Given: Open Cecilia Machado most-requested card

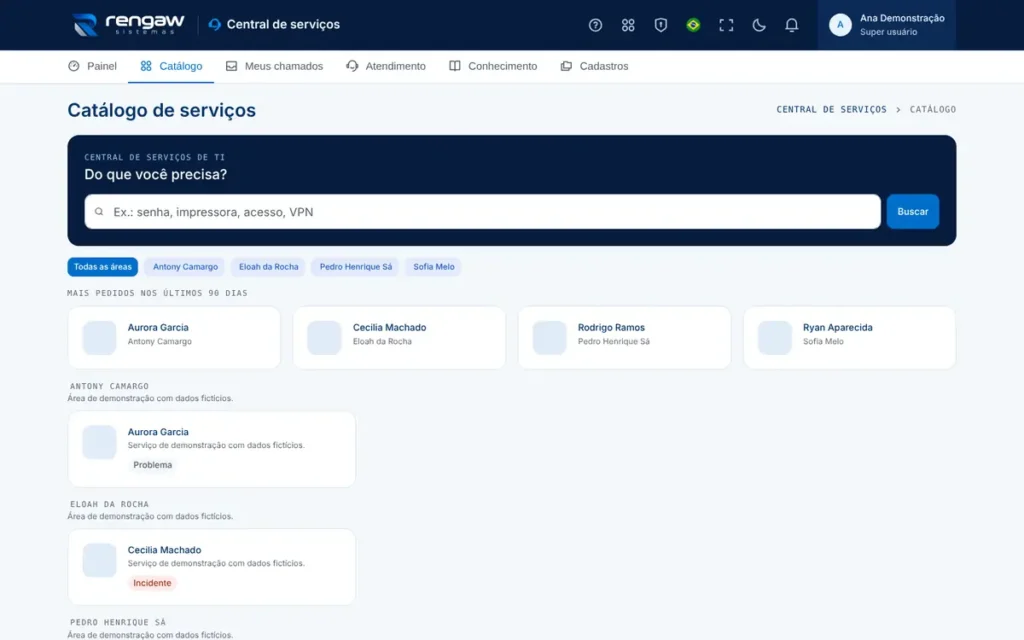Looking at the screenshot, I should (399, 338).
